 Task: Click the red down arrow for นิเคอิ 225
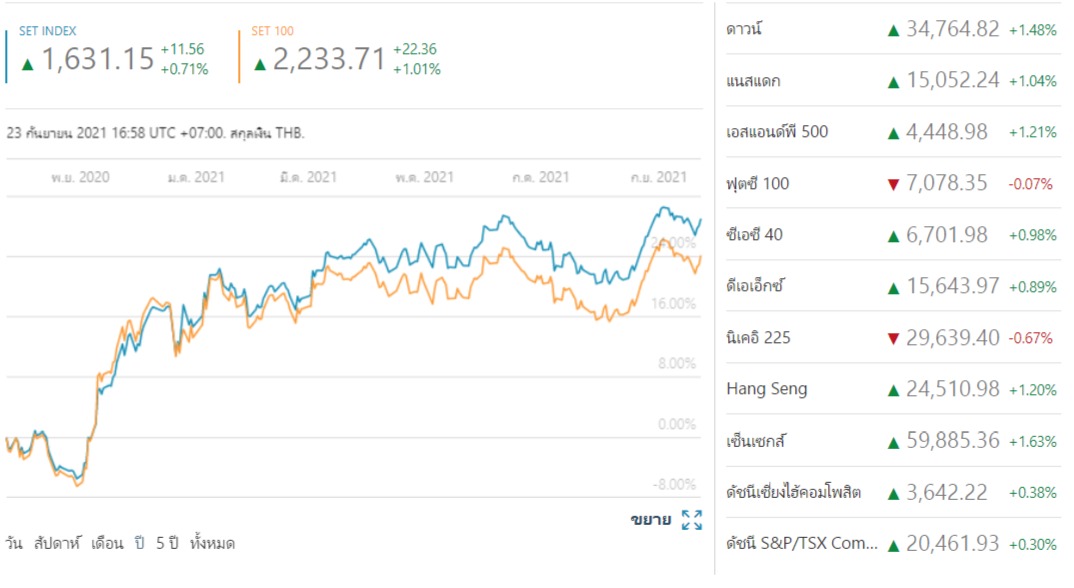[x=893, y=338]
